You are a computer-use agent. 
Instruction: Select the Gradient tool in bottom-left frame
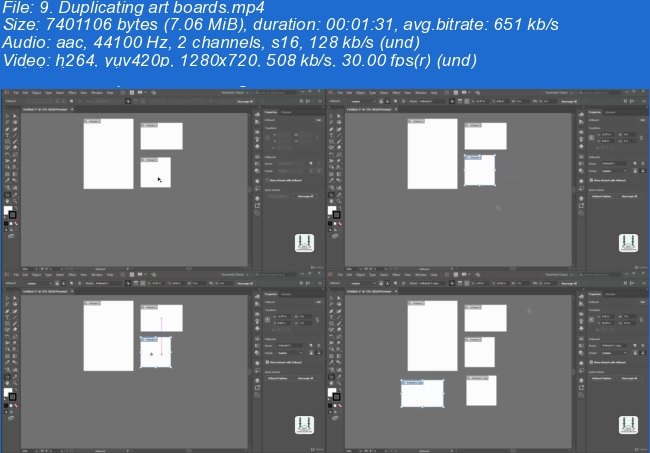coord(15,356)
